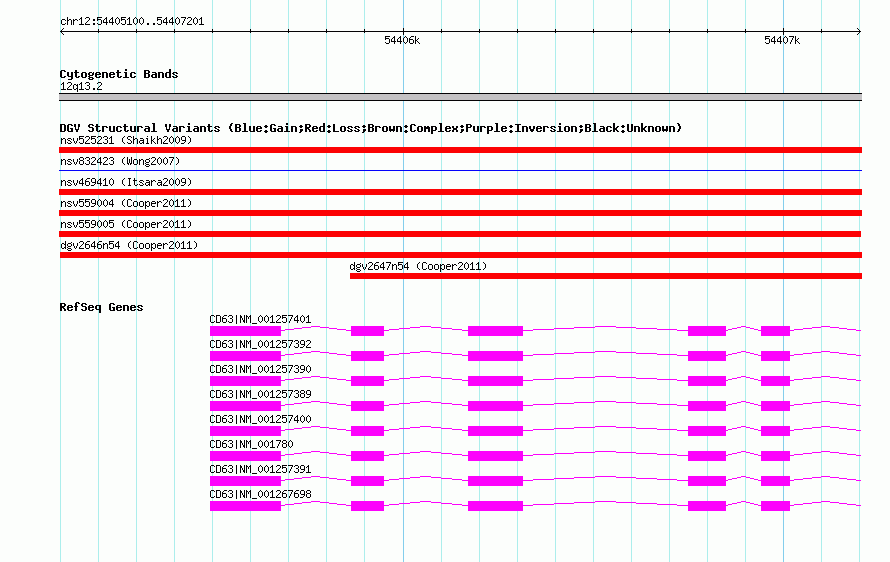This screenshot has height=562, width=890.
Task: Click the second exon block of NM_001257392
Action: click(x=367, y=356)
